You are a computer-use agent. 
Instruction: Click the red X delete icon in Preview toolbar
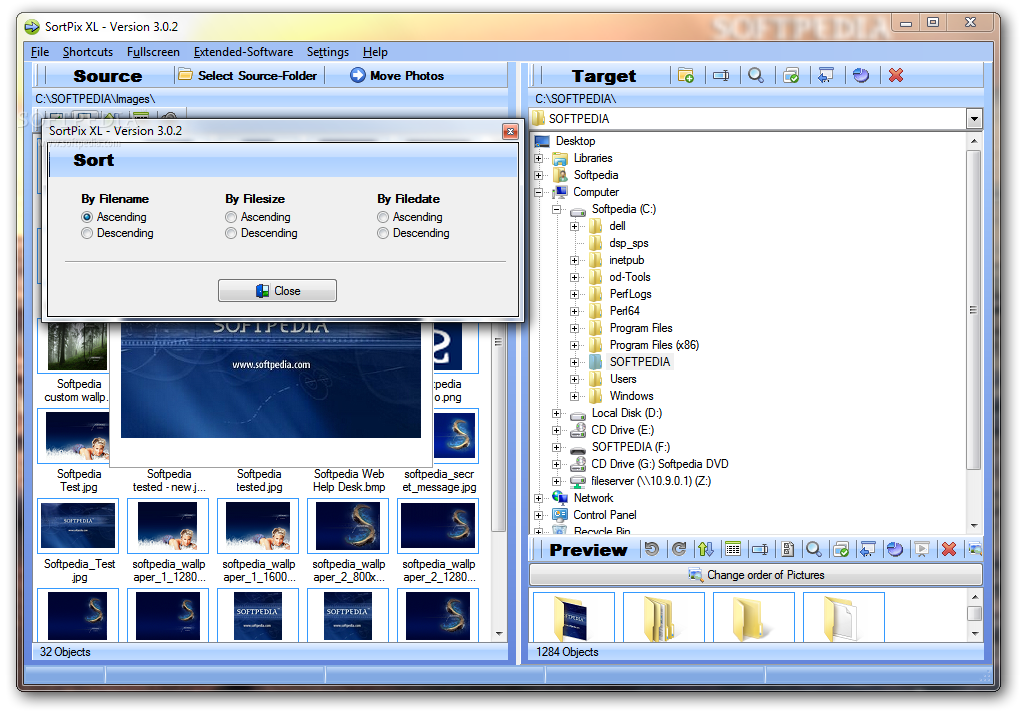click(x=949, y=549)
